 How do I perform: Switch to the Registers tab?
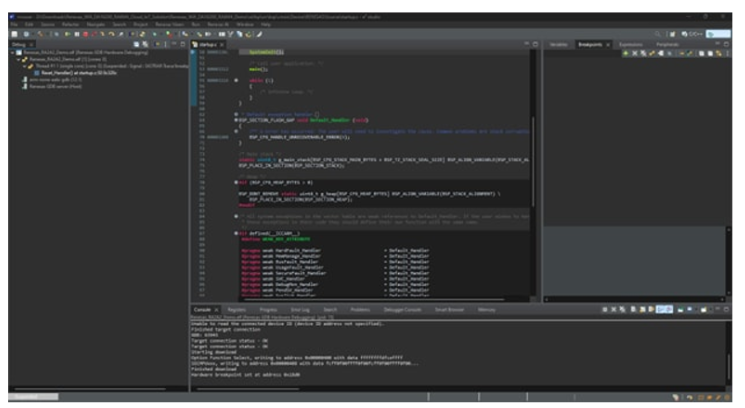237,310
